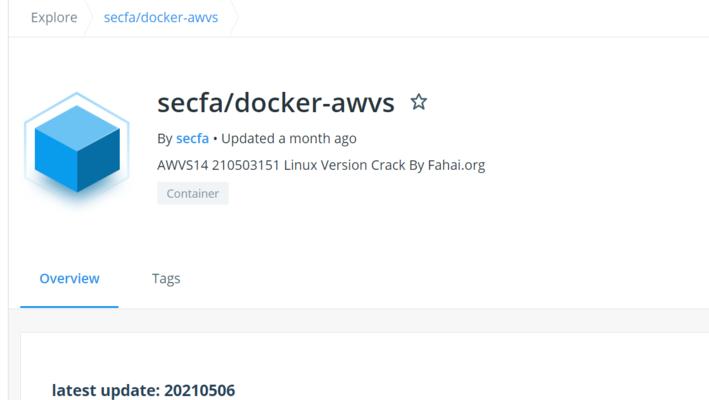
Task: Click the chevron separator after Explore
Action: (90, 18)
